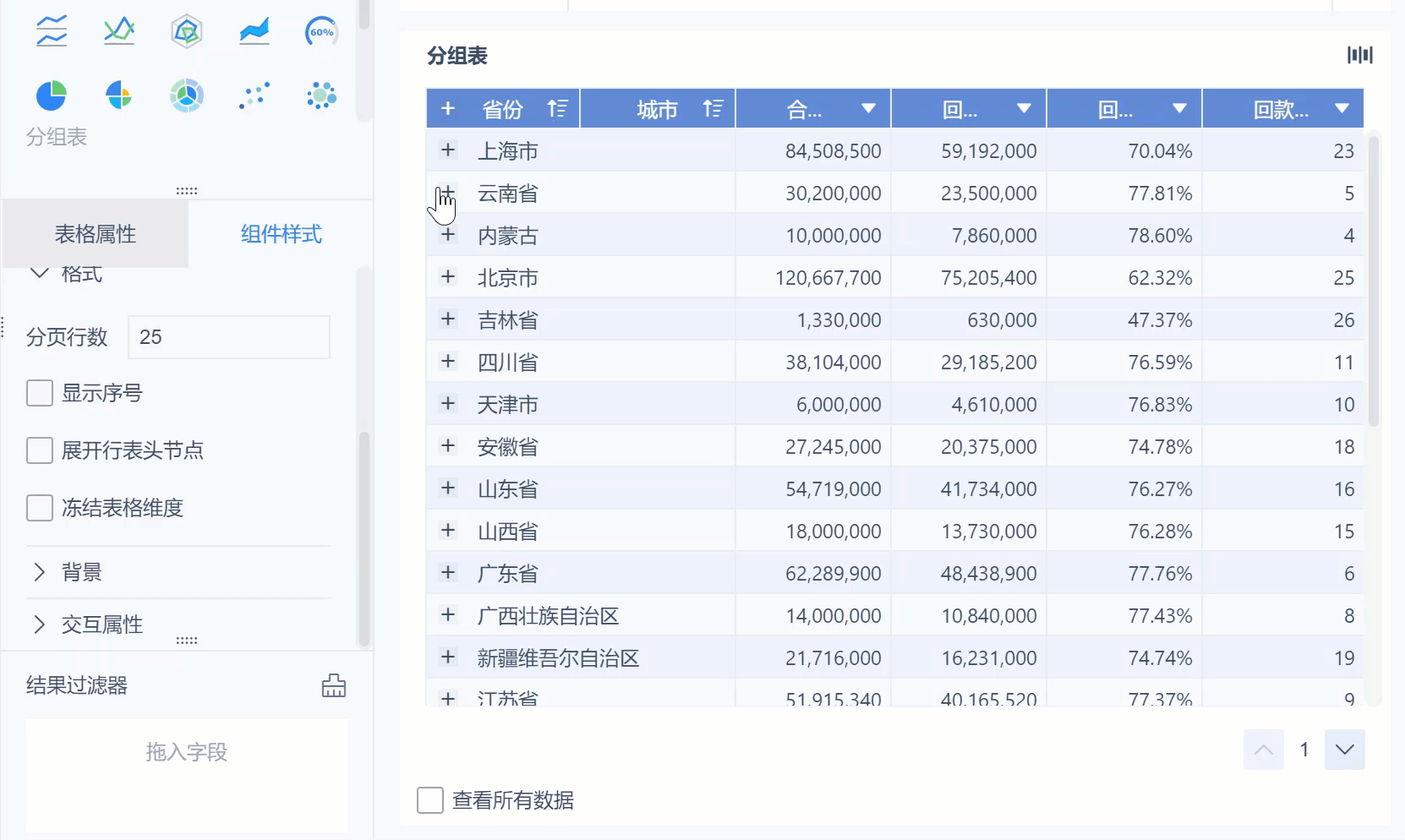Switch to 组件样式 tab
Image resolution: width=1405 pixels, height=840 pixels.
click(x=281, y=234)
